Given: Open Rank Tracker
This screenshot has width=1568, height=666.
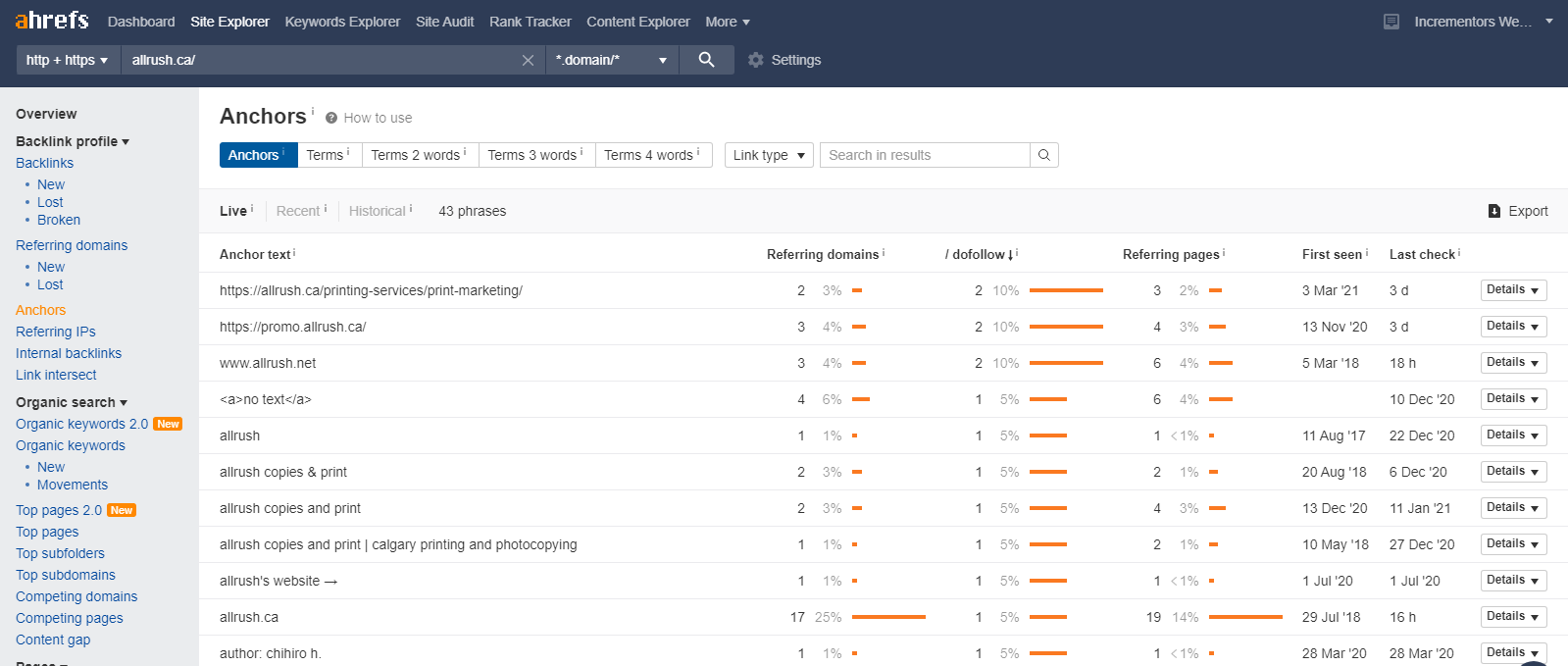Looking at the screenshot, I should pos(530,22).
